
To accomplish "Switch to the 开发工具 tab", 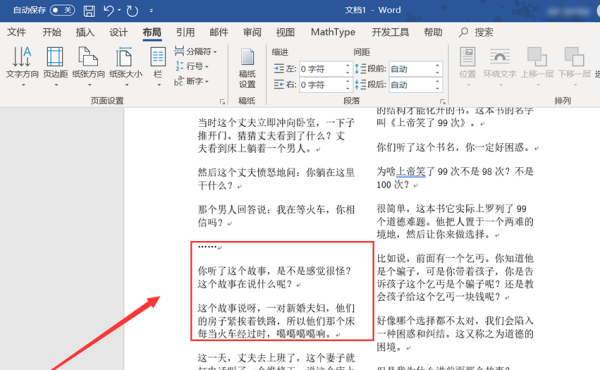I will [x=390, y=32].
